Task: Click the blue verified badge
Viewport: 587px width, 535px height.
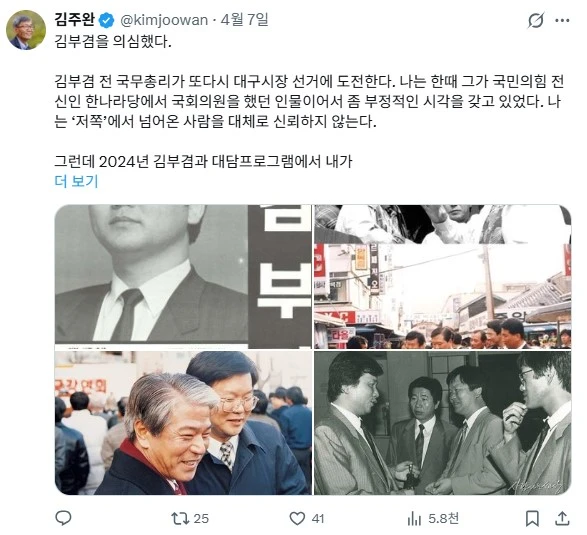Action: click(x=106, y=20)
